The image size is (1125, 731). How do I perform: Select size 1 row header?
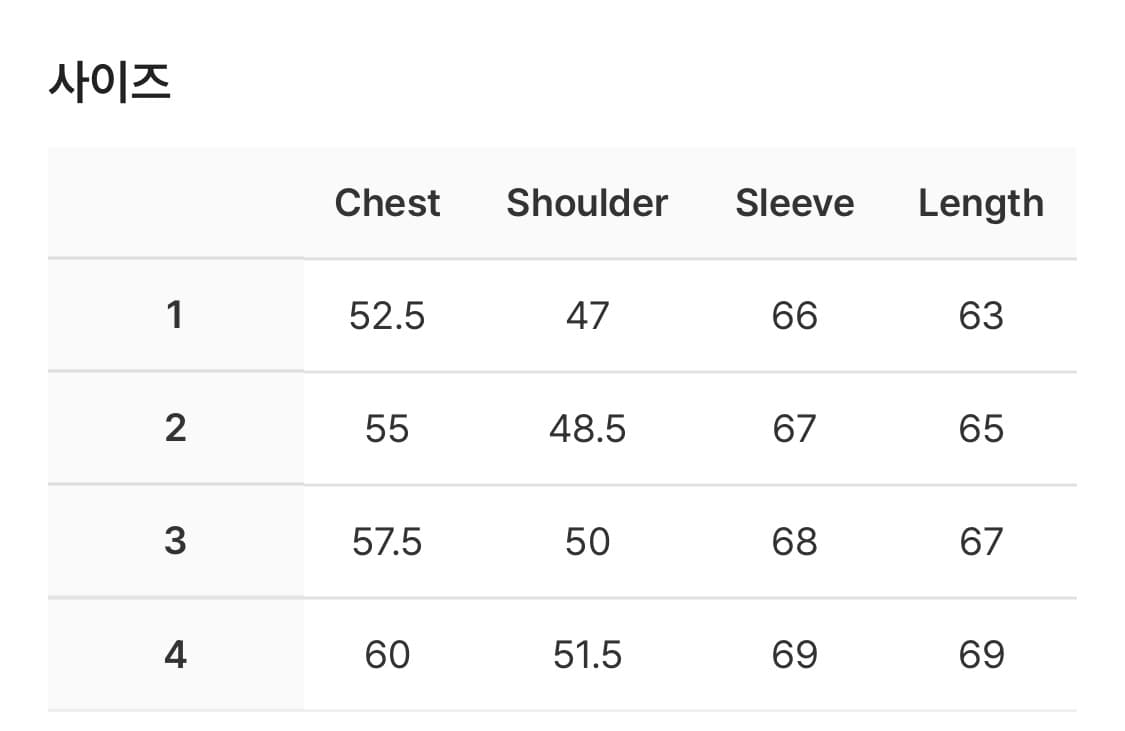coord(175,316)
